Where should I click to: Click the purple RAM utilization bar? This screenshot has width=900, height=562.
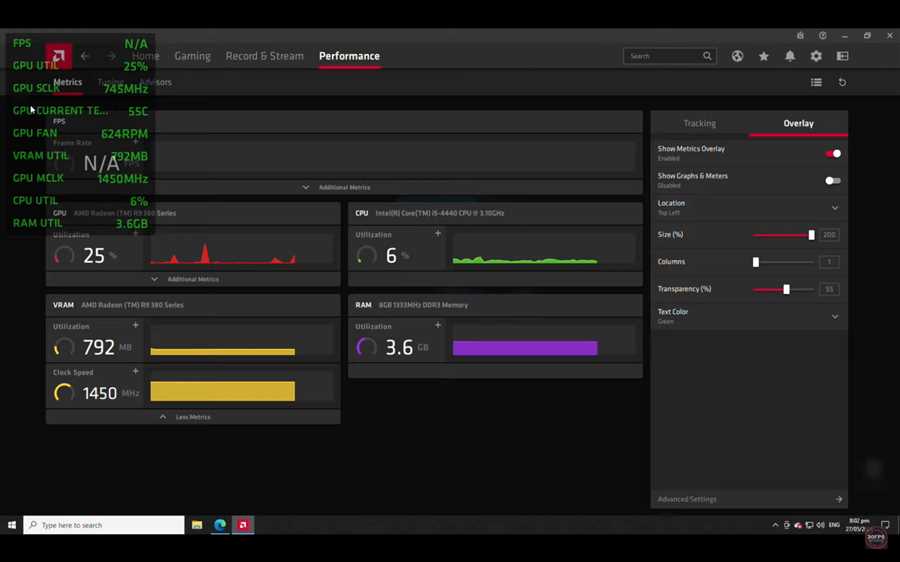tap(525, 348)
